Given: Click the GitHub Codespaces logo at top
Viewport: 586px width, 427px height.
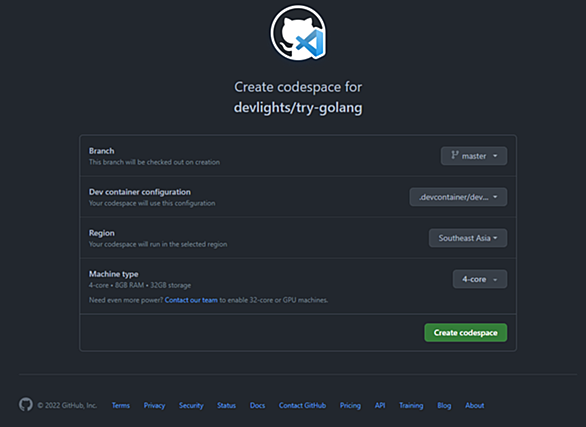Looking at the screenshot, I should click(x=298, y=33).
